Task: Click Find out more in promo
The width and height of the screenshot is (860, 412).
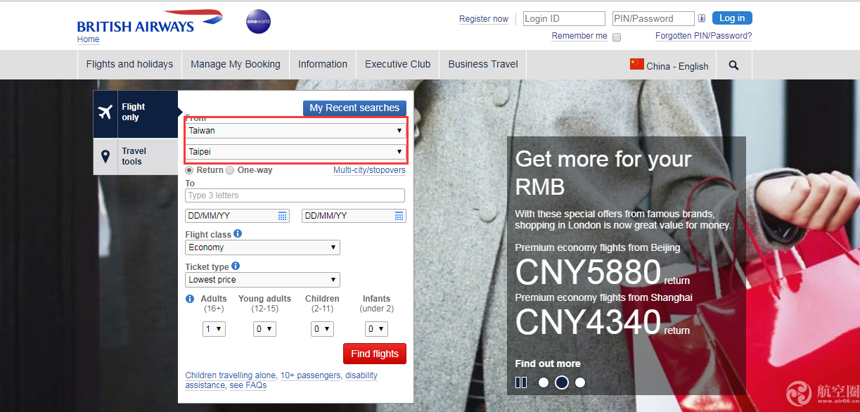Action: [x=547, y=364]
